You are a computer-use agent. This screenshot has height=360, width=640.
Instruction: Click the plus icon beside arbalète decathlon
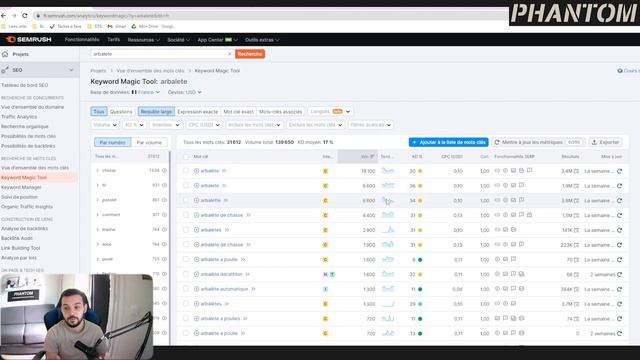tap(196, 274)
